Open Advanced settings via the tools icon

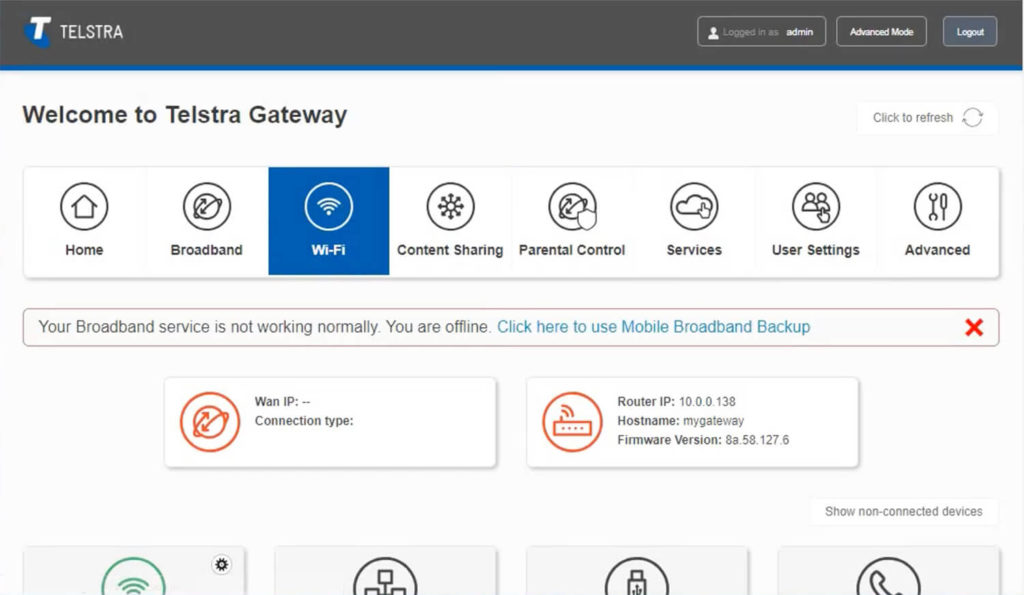[x=938, y=206]
